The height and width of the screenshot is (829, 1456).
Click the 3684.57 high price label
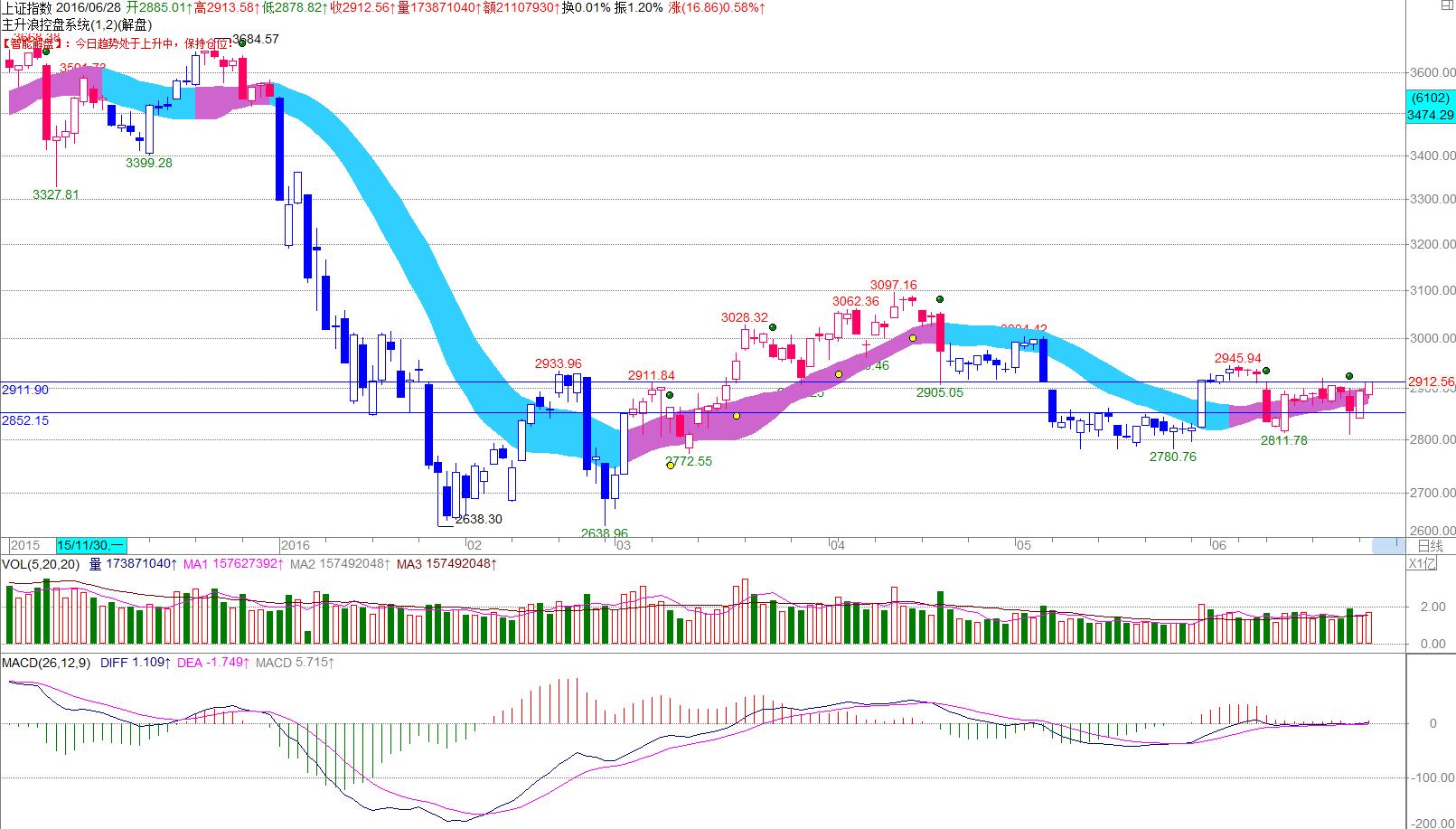(x=256, y=39)
